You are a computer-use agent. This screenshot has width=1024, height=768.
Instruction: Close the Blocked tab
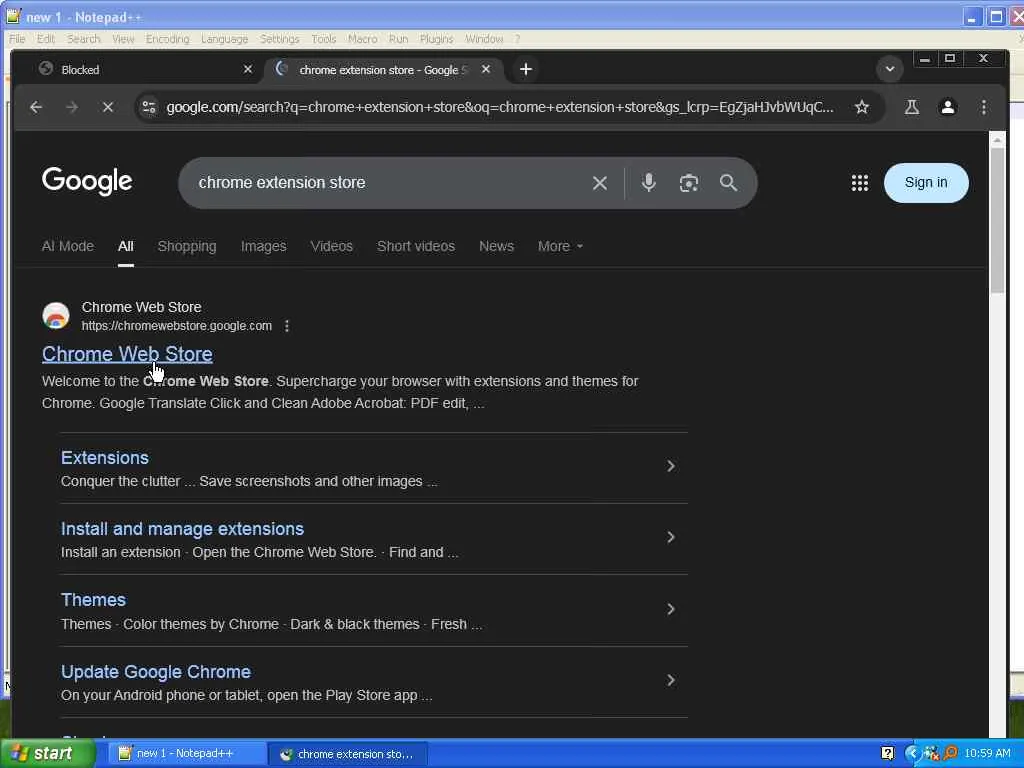pyautogui.click(x=248, y=69)
